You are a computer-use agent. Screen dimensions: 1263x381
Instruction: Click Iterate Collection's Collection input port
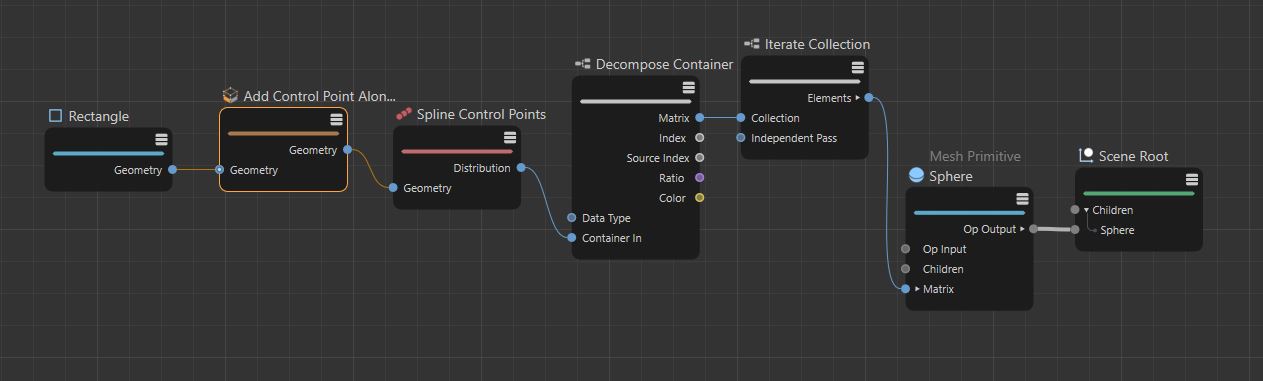[741, 118]
